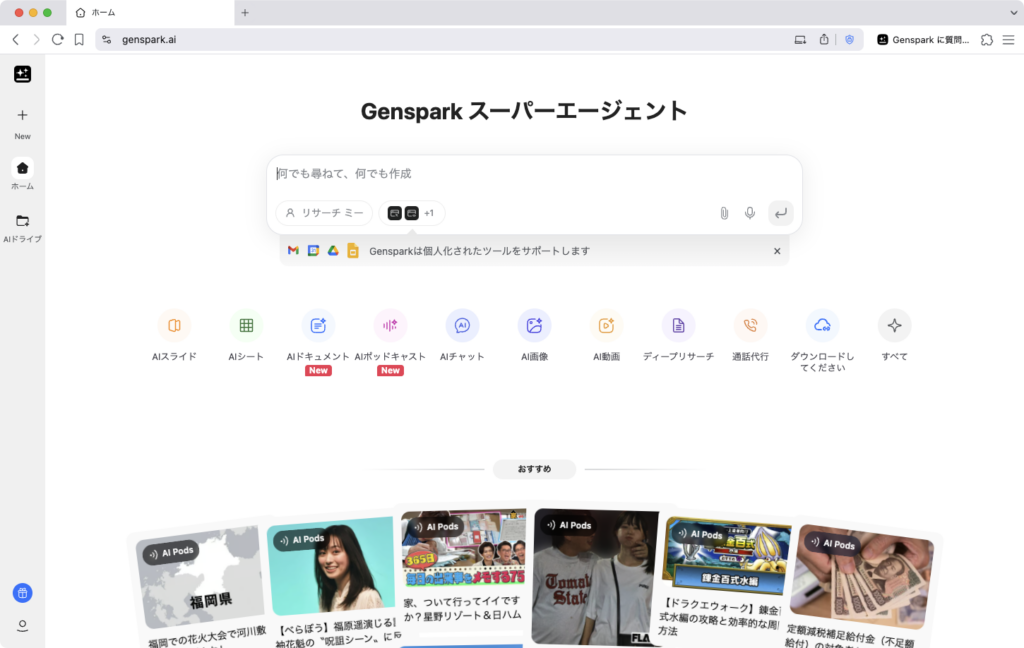Open the browser extensions puzzle icon
Viewport: 1024px width, 648px height.
[987, 40]
